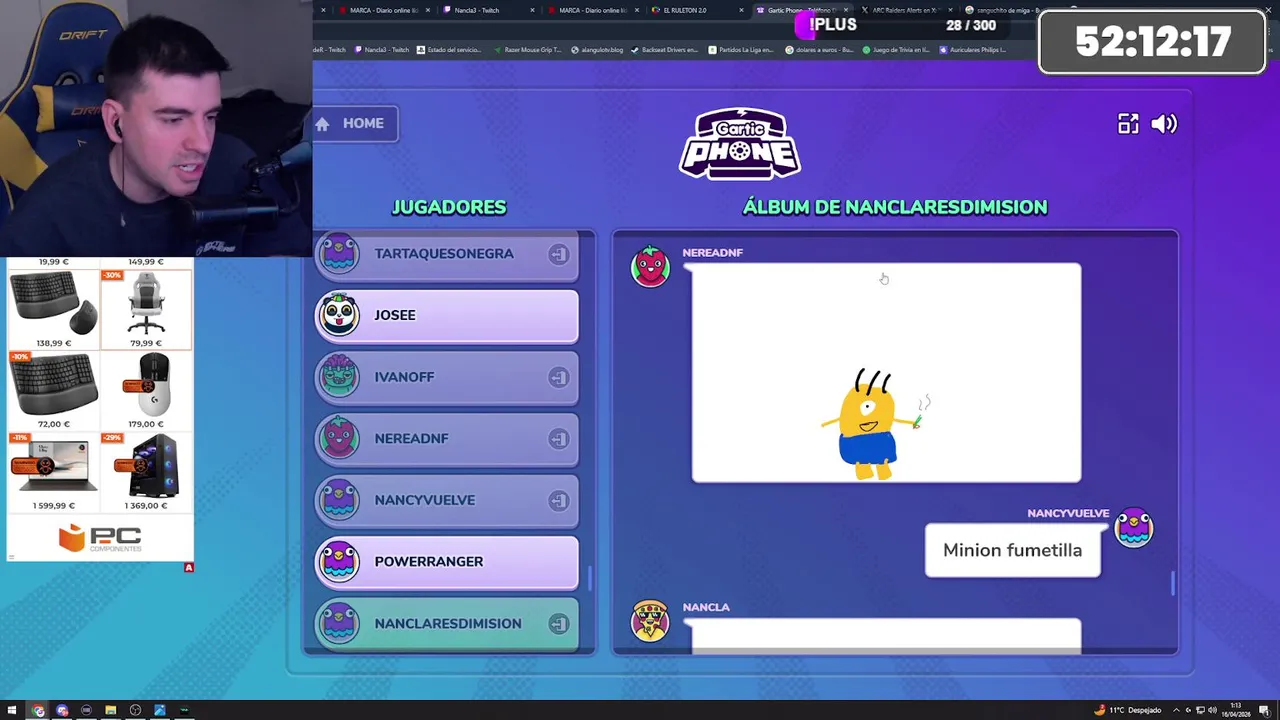Screen dimensions: 1280x720
Task: Expand the system tray hidden icons chevron
Action: point(1176,710)
